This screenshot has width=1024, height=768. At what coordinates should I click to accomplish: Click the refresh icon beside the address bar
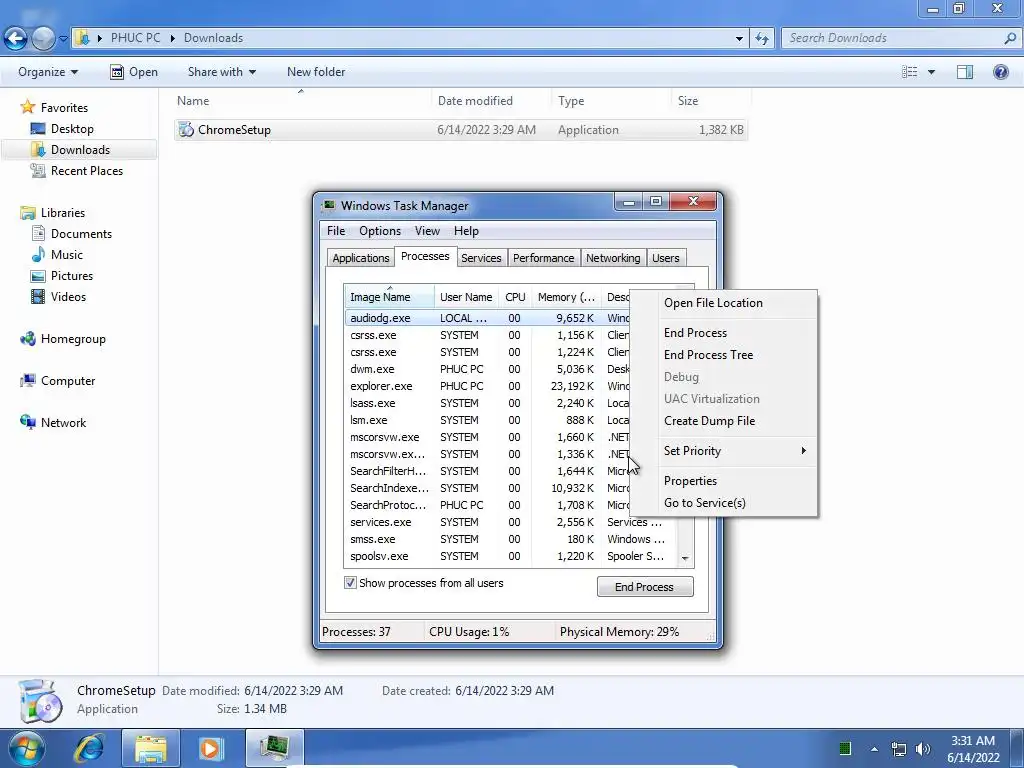(761, 39)
